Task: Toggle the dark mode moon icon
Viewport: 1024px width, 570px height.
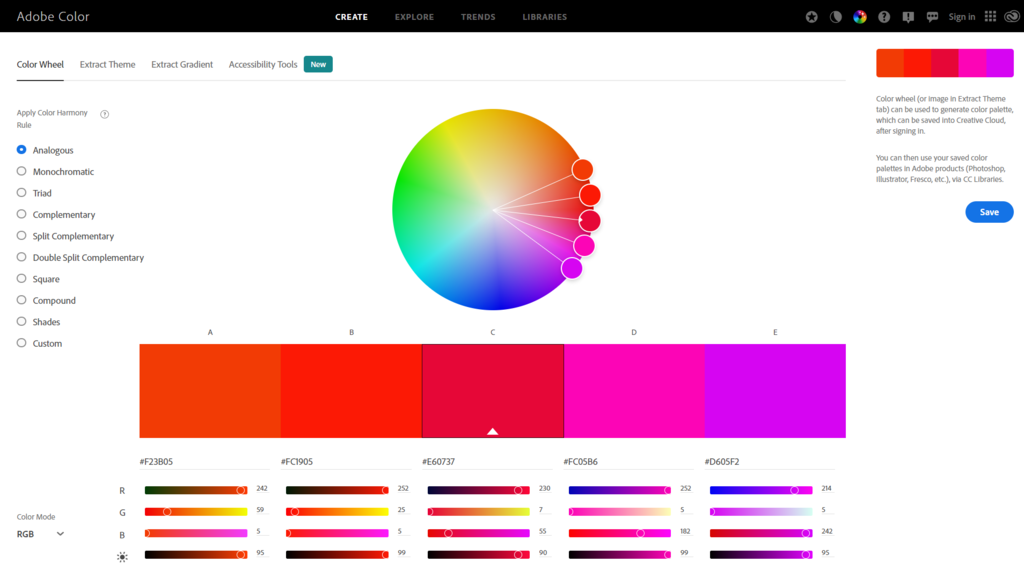Action: point(836,17)
